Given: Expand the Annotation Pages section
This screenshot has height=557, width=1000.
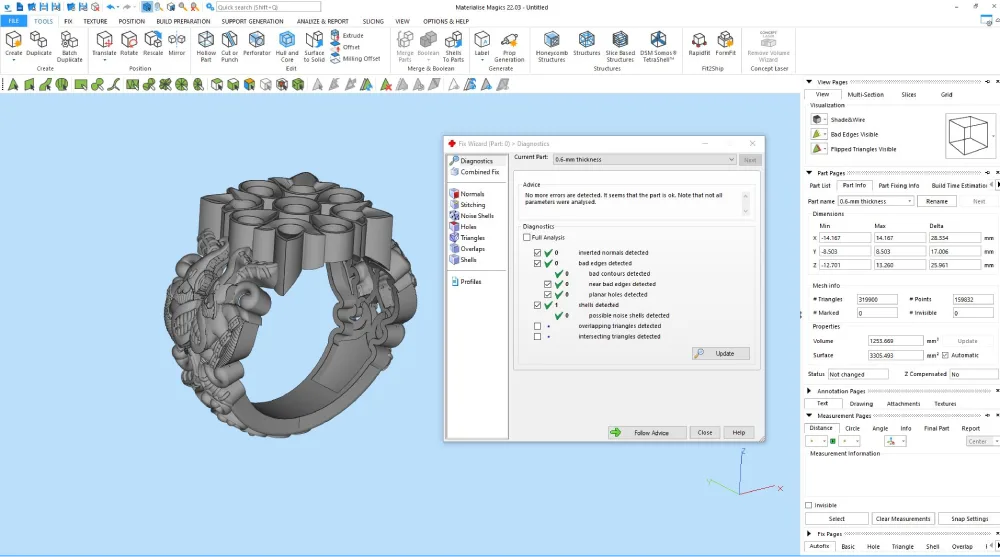Looking at the screenshot, I should coord(809,391).
